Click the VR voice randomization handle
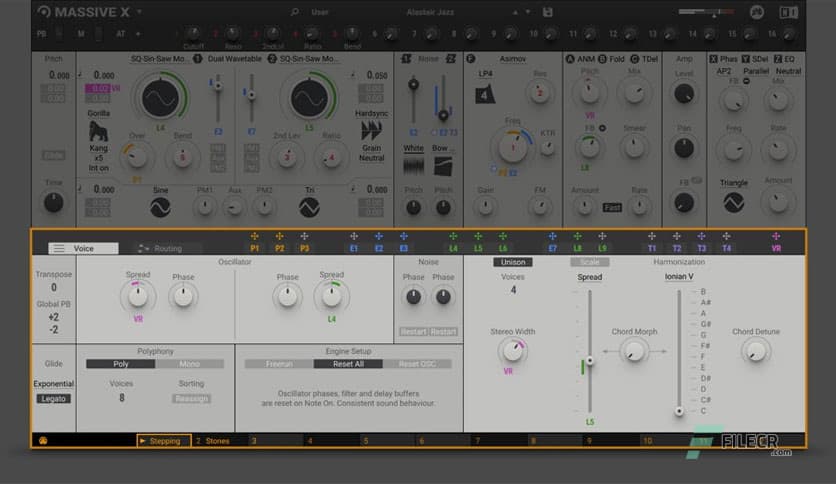This screenshot has width=836, height=484. click(776, 236)
